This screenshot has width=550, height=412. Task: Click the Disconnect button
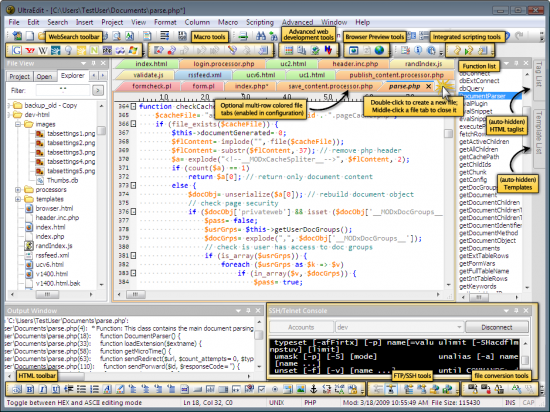(x=497, y=327)
